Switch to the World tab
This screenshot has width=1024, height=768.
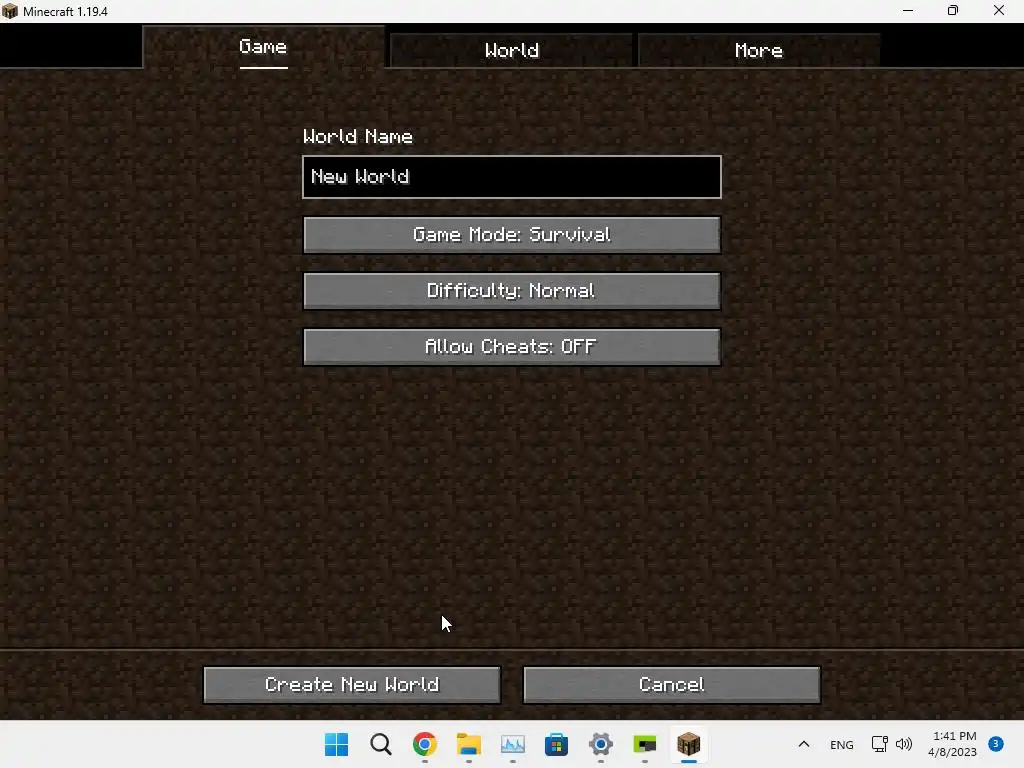coord(511,50)
